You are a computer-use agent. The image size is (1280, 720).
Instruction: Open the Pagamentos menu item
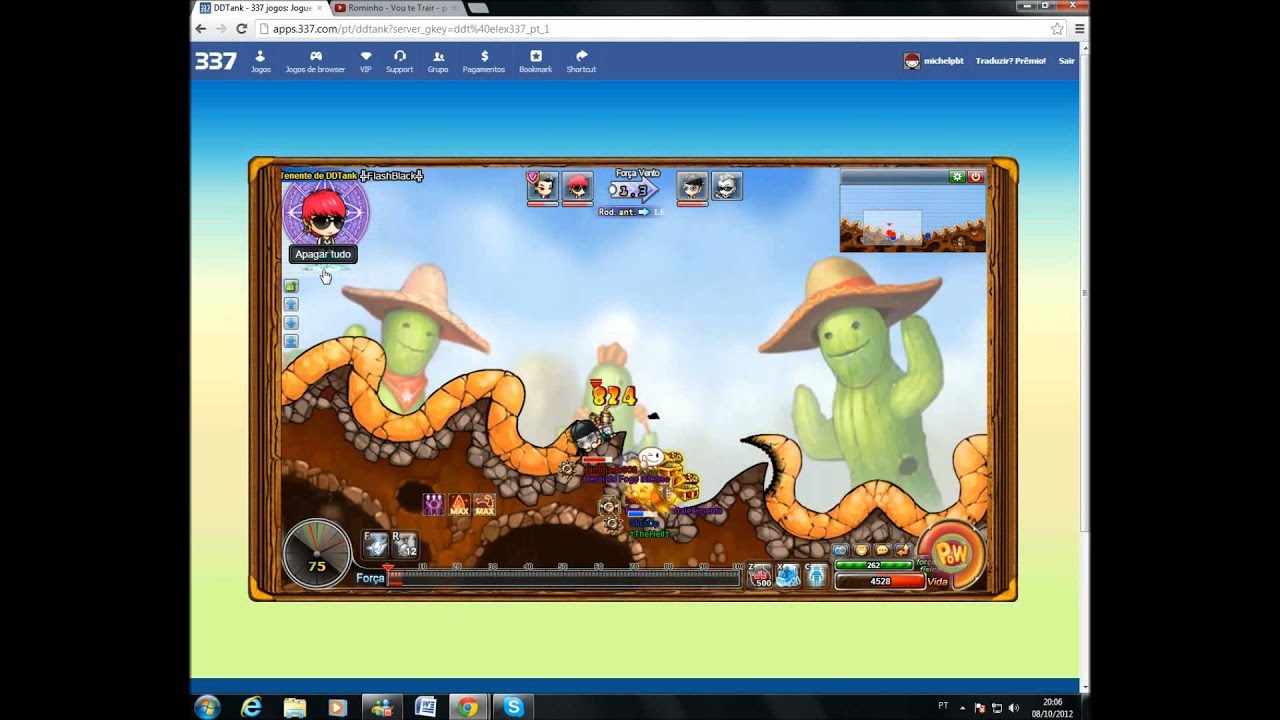pos(484,62)
